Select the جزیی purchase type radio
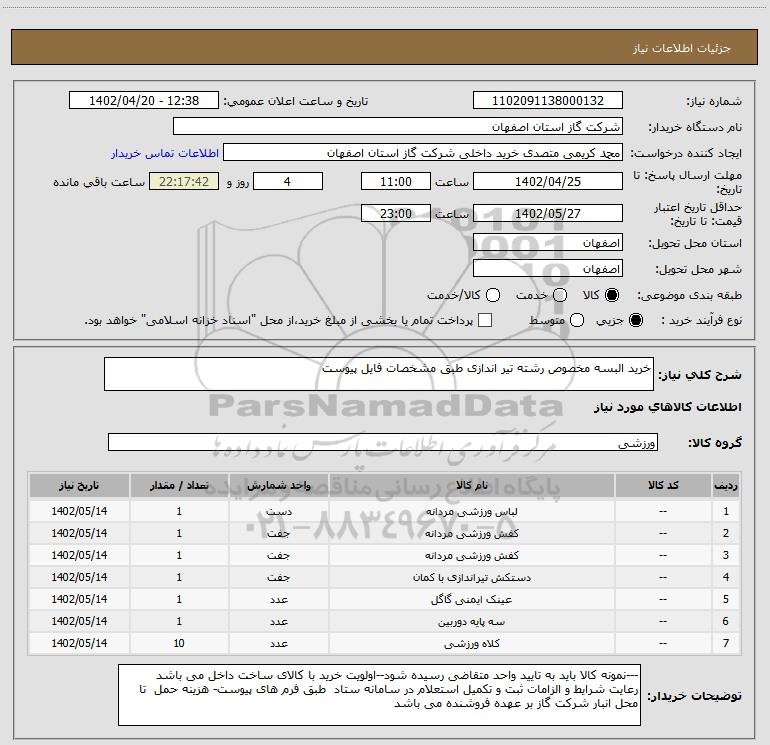 point(636,320)
